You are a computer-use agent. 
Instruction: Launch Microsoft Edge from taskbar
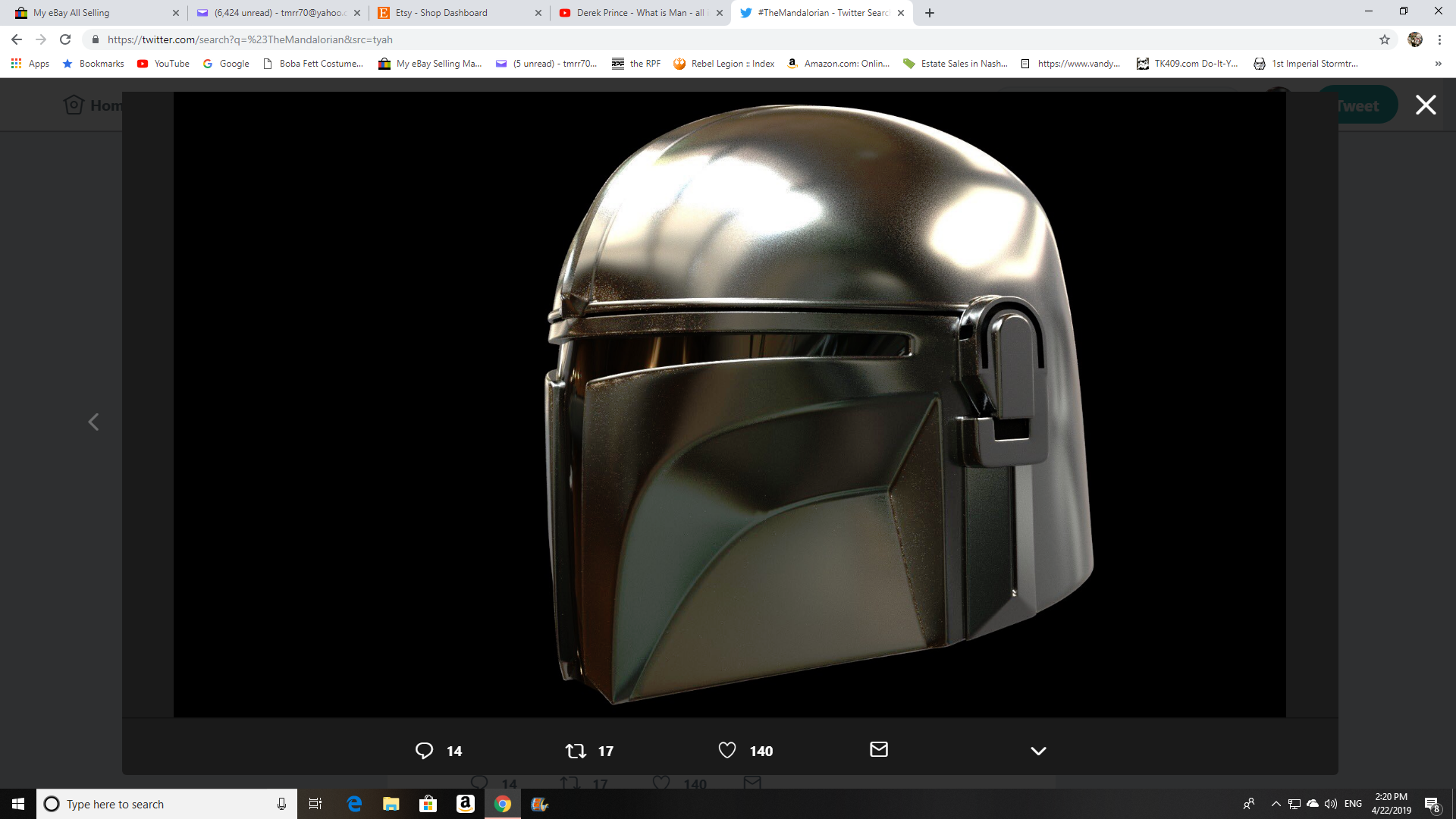354,804
